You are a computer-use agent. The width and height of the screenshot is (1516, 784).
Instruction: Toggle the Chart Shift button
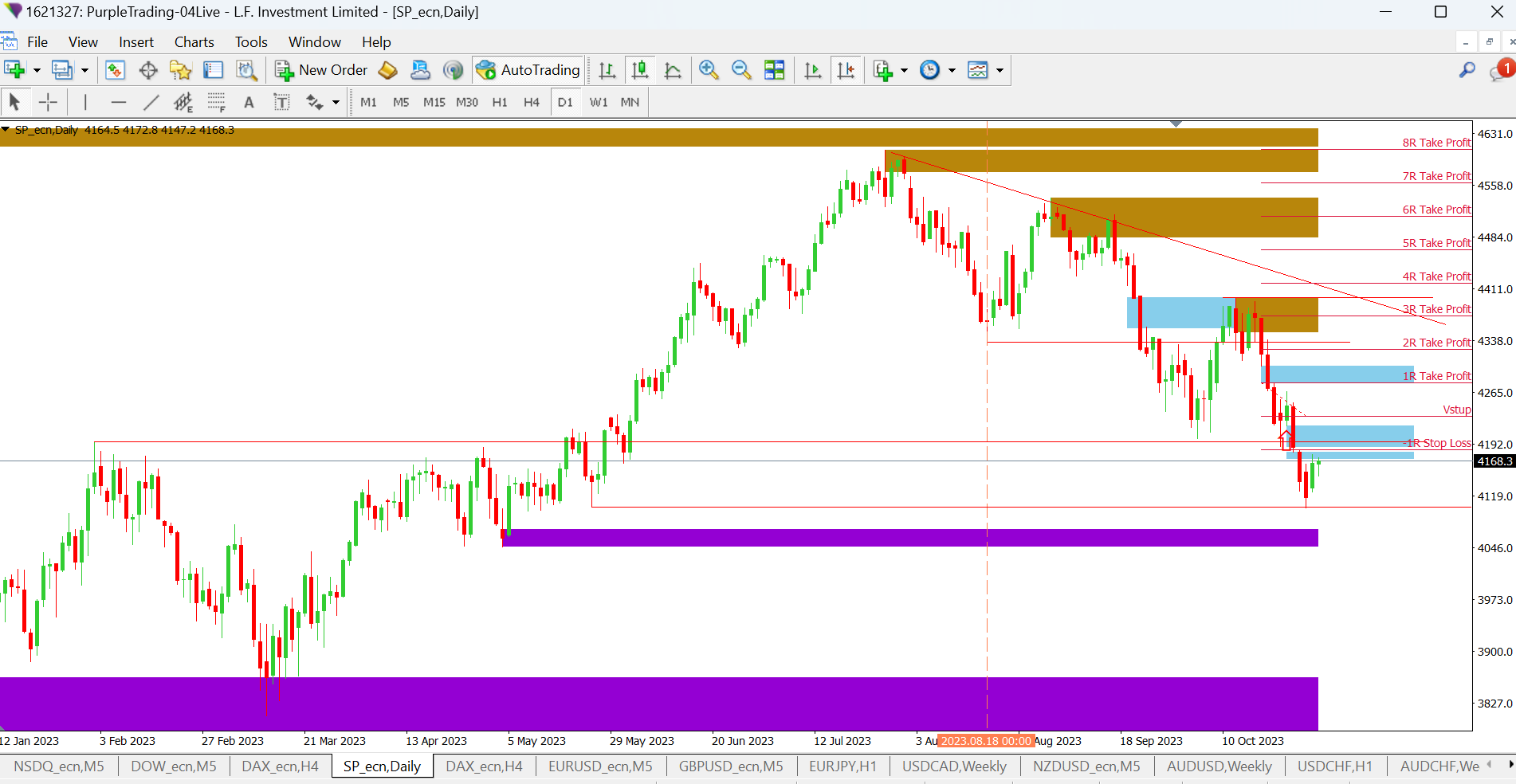(x=846, y=70)
